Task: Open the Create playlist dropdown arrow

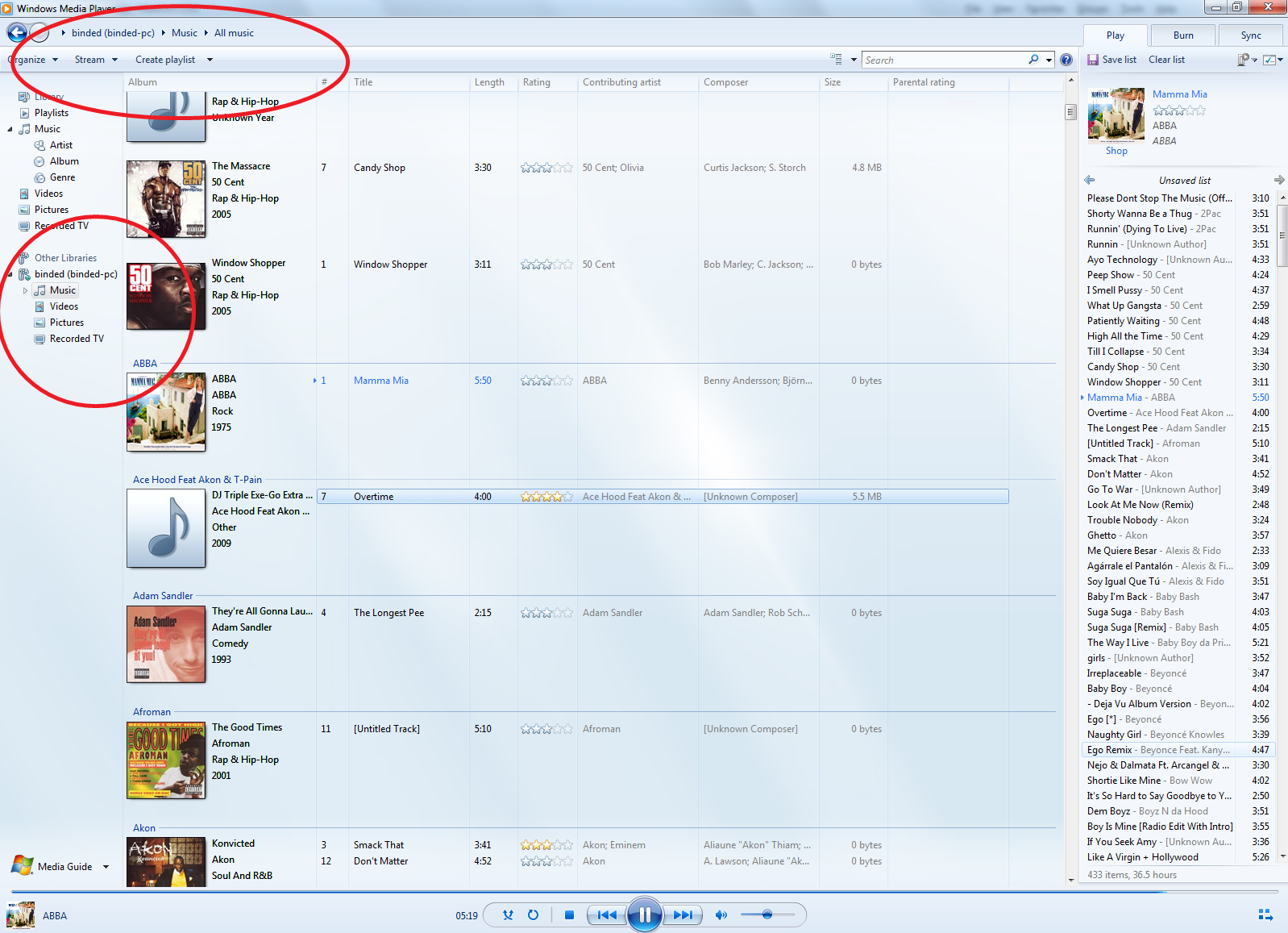Action: click(210, 60)
